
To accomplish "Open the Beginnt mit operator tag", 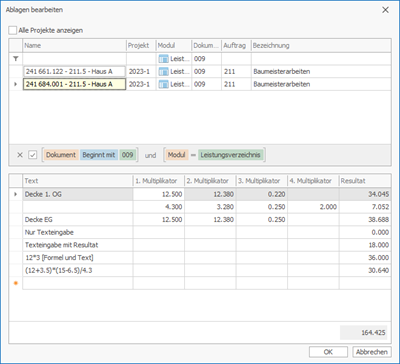I will (99, 155).
